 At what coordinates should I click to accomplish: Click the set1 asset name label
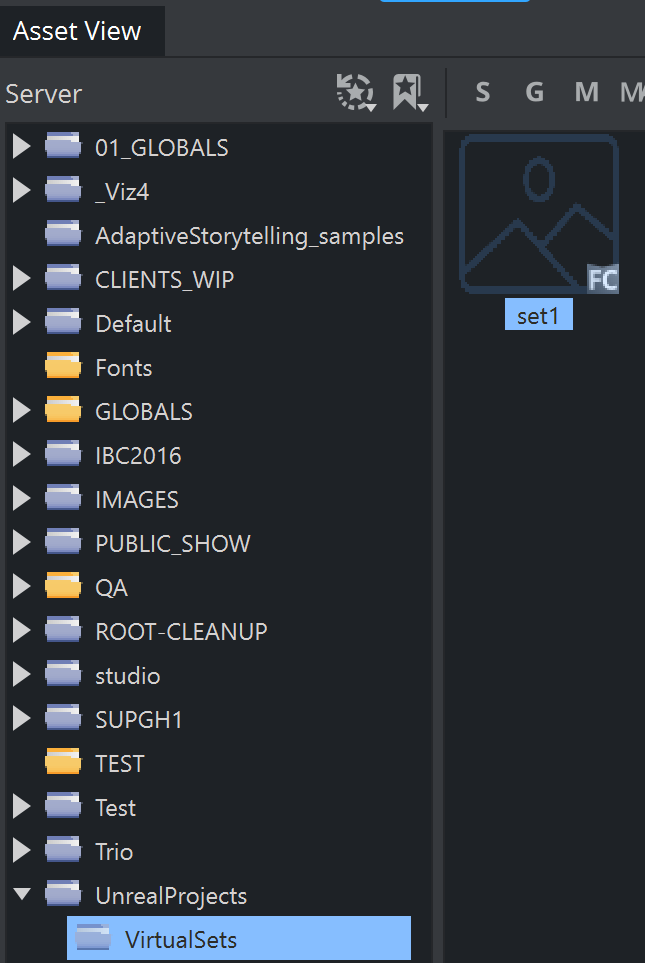pyautogui.click(x=538, y=316)
